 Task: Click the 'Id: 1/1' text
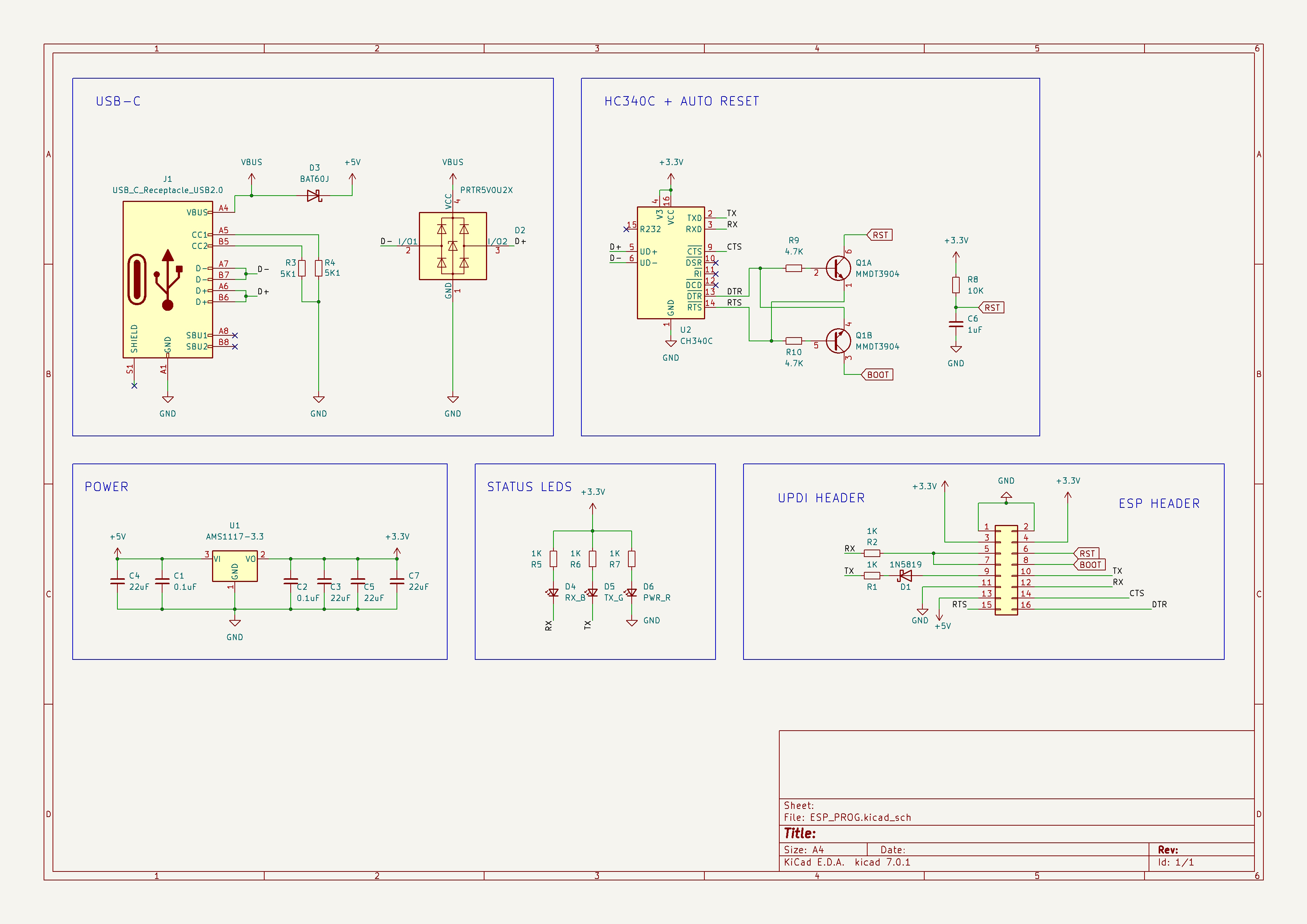click(1175, 863)
